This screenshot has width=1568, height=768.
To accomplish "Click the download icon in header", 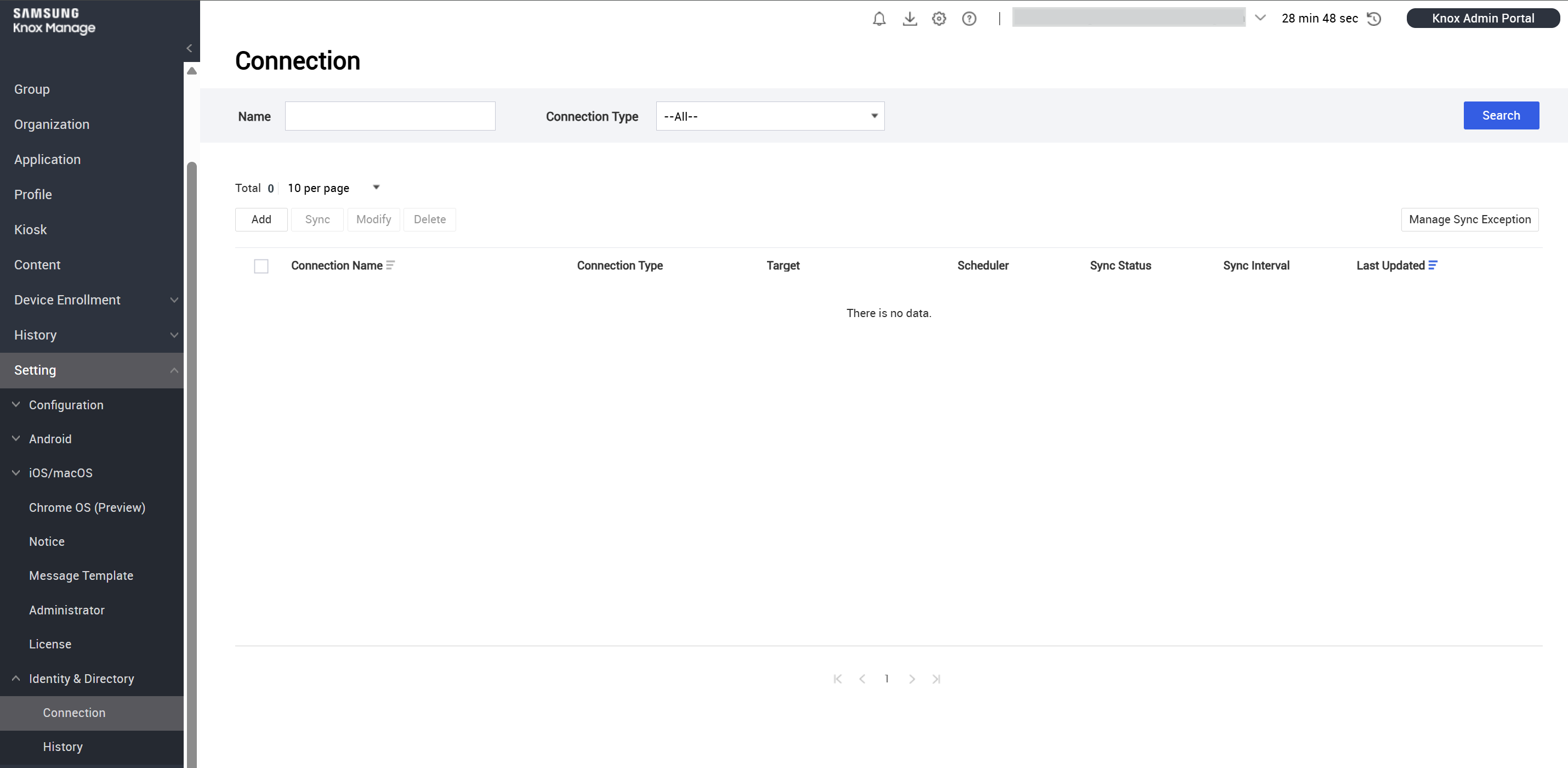I will coord(910,19).
